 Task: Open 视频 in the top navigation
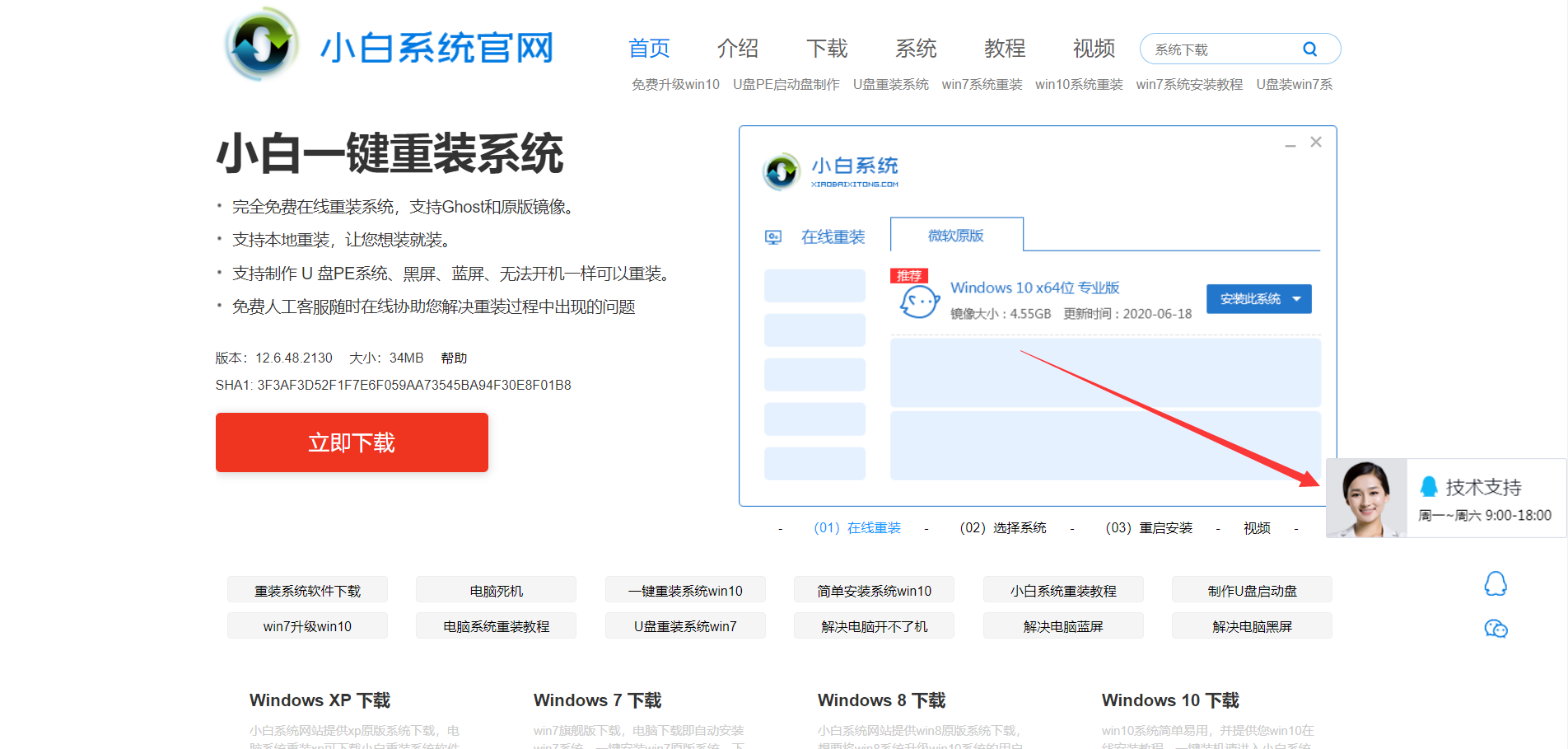[x=1094, y=49]
